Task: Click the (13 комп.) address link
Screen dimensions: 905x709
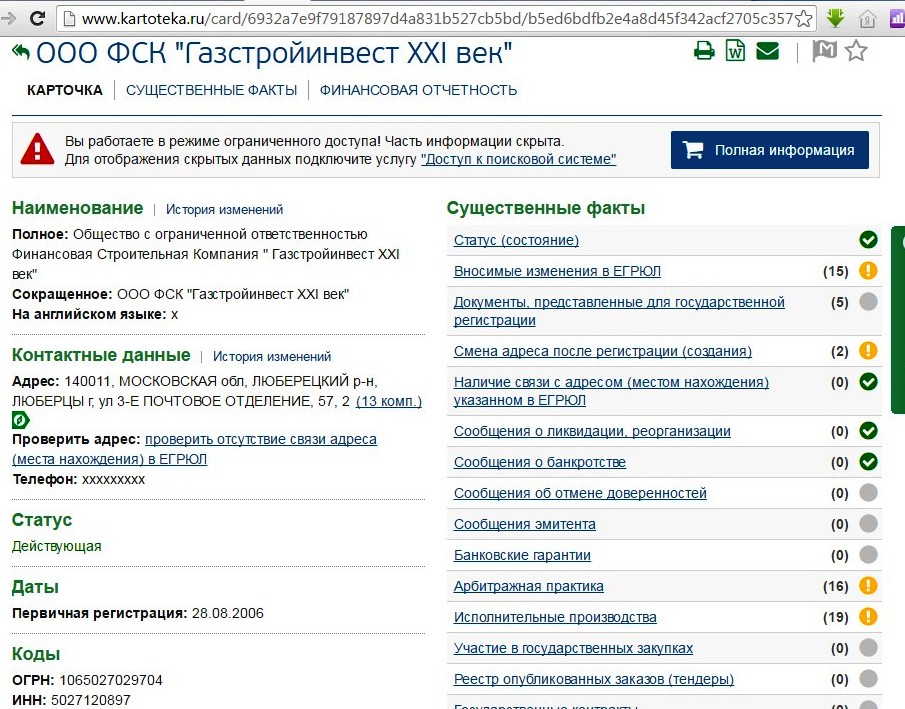Action: coord(389,401)
